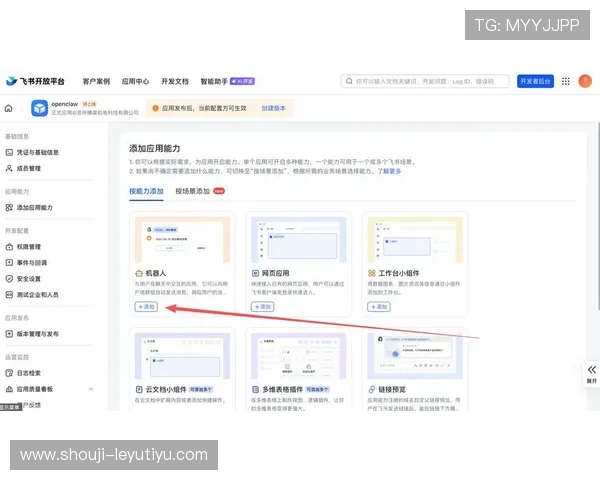
Task: Click the openclaw app name
Action: [x=65, y=104]
